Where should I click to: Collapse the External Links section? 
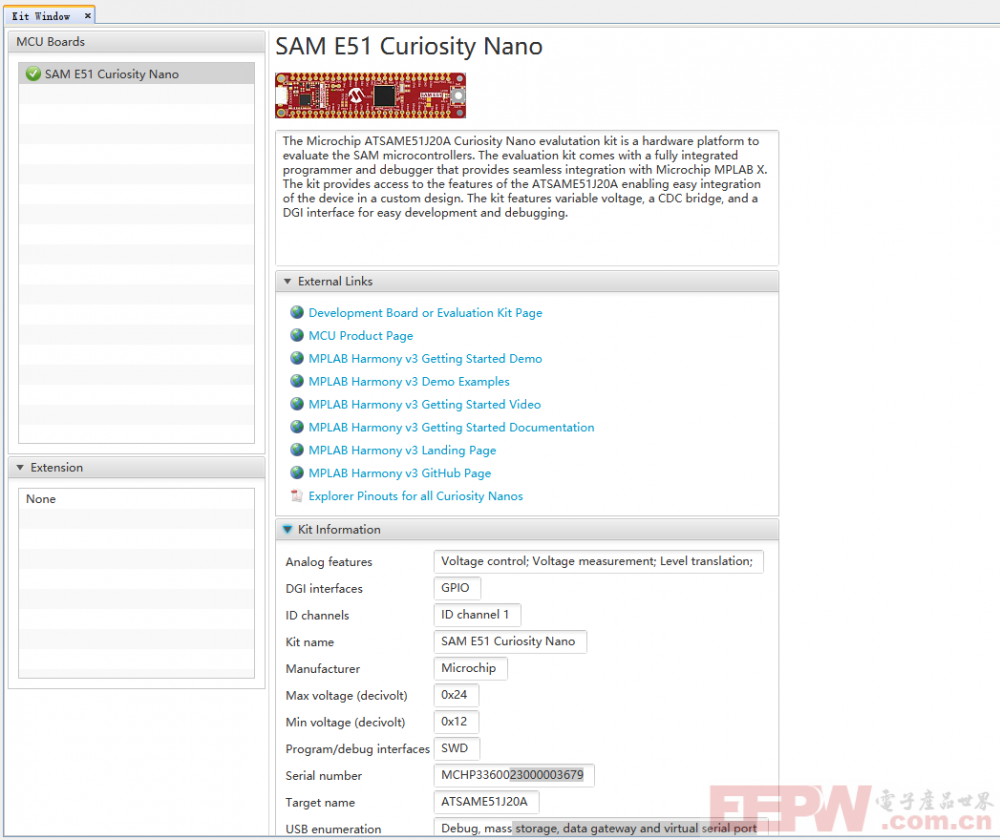288,281
